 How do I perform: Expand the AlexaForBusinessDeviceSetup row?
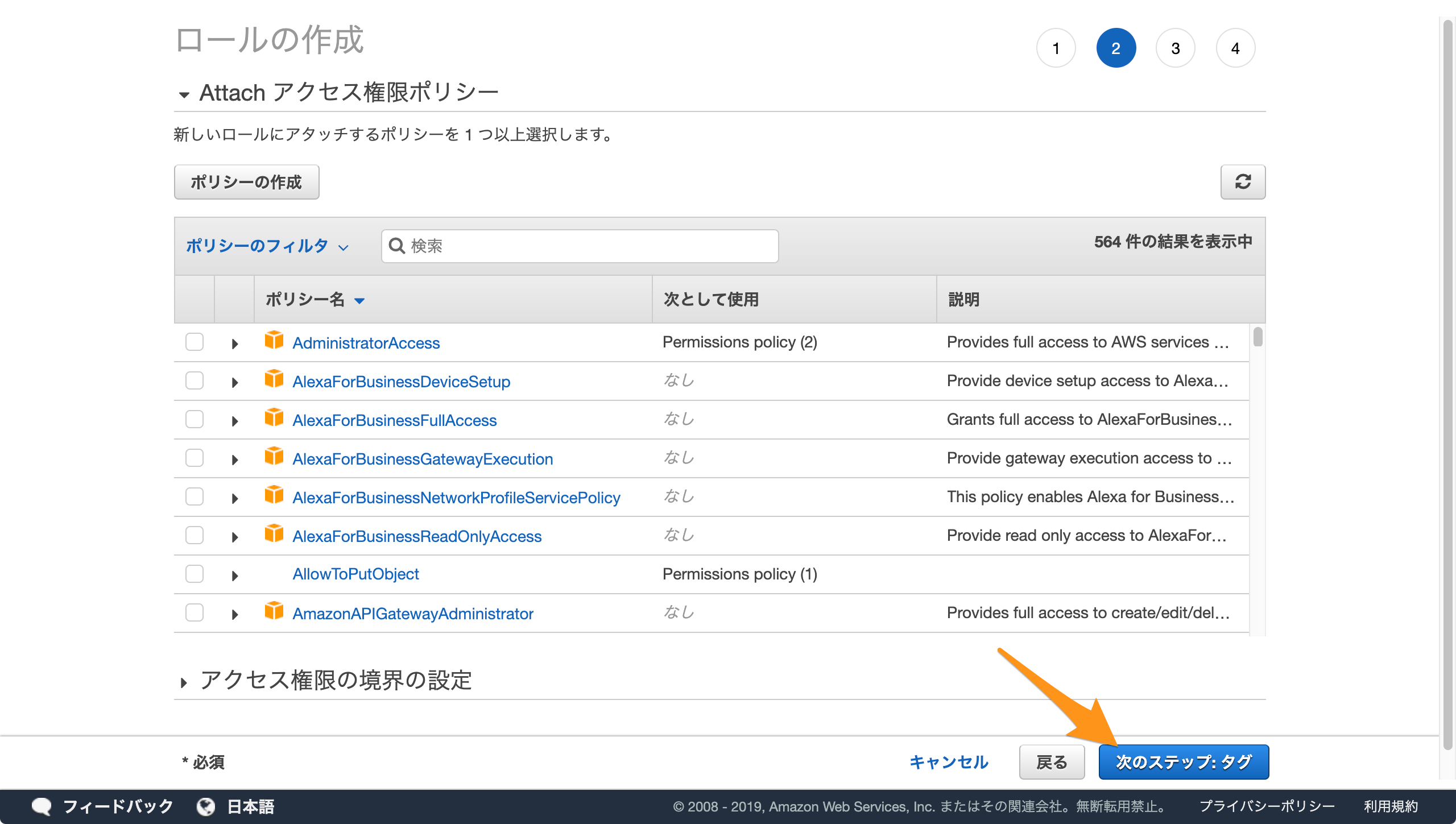pyautogui.click(x=234, y=382)
